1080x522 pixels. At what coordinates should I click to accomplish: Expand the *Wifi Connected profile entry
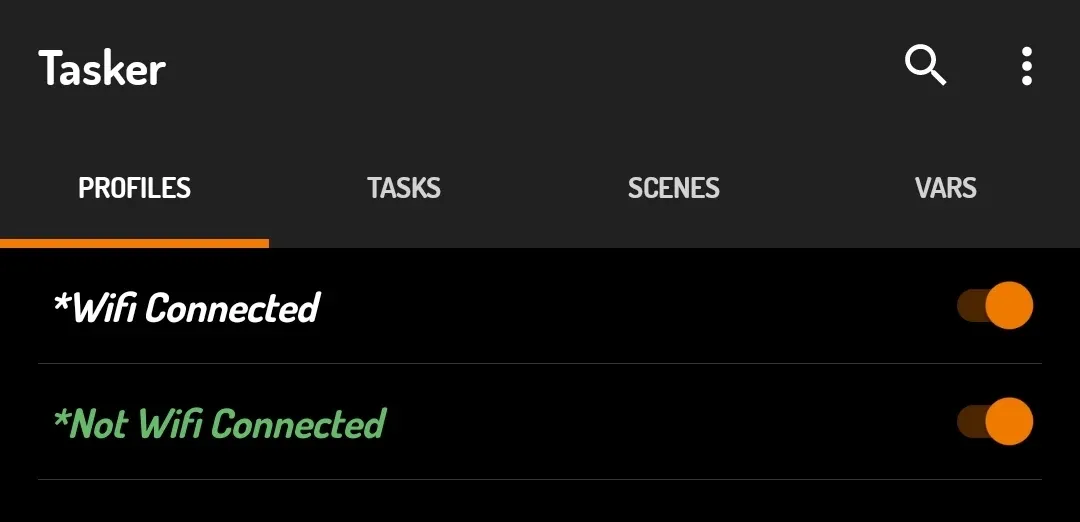tap(186, 307)
